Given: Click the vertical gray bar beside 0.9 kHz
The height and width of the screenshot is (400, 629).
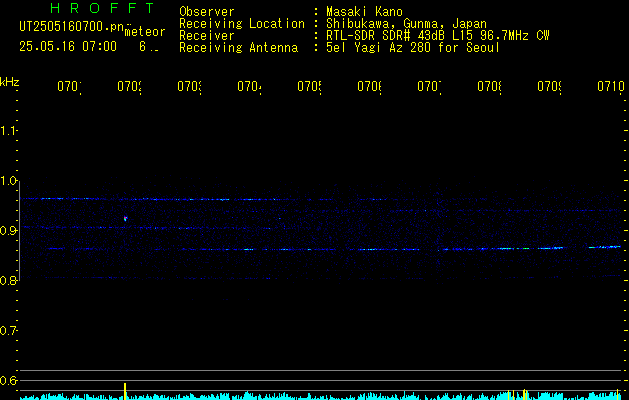Looking at the screenshot, I should [19, 230].
